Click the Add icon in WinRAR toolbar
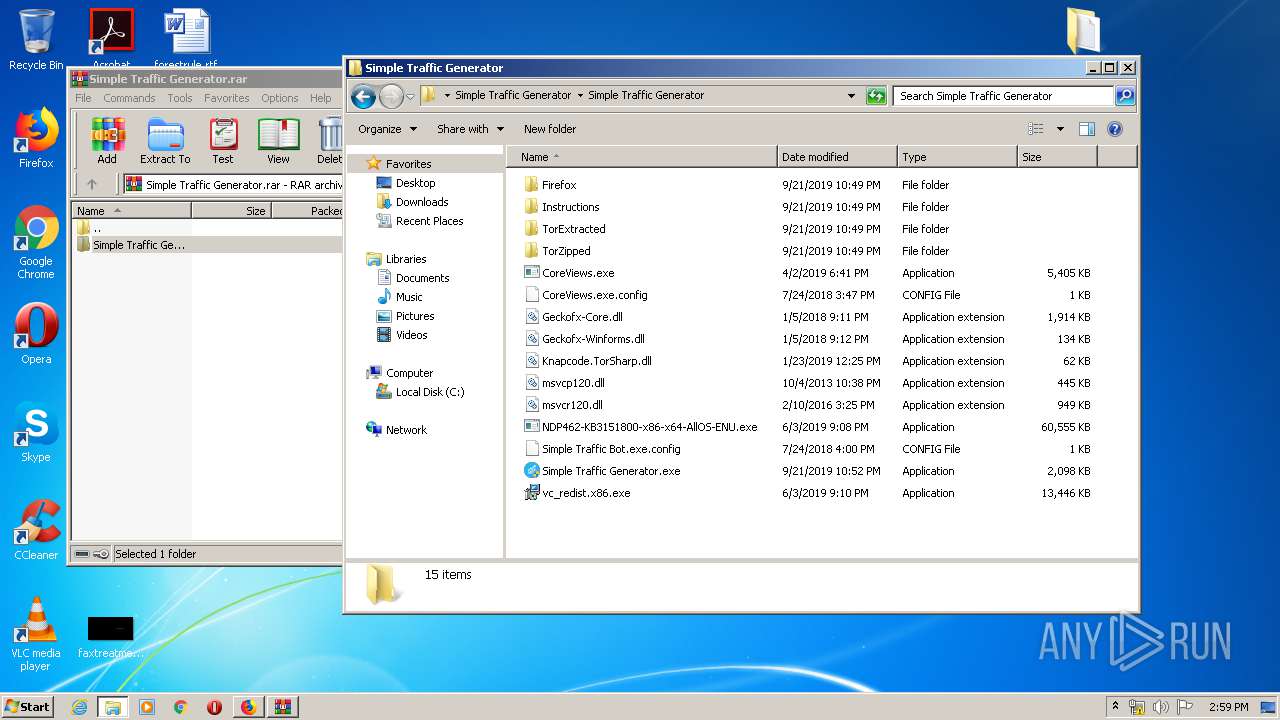This screenshot has height=720, width=1280. pos(107,141)
